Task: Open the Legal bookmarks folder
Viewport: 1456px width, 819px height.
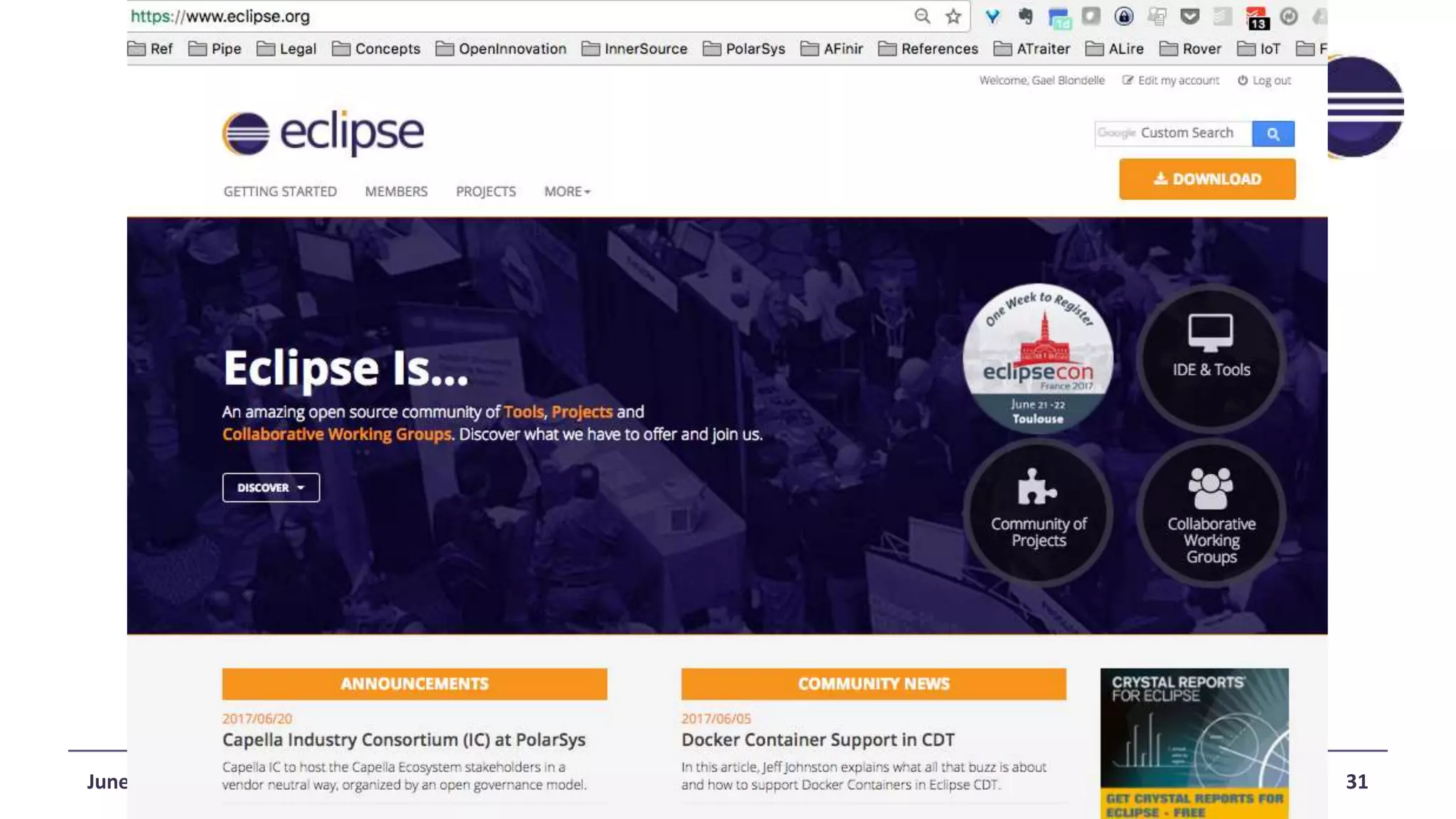Action: tap(287, 48)
